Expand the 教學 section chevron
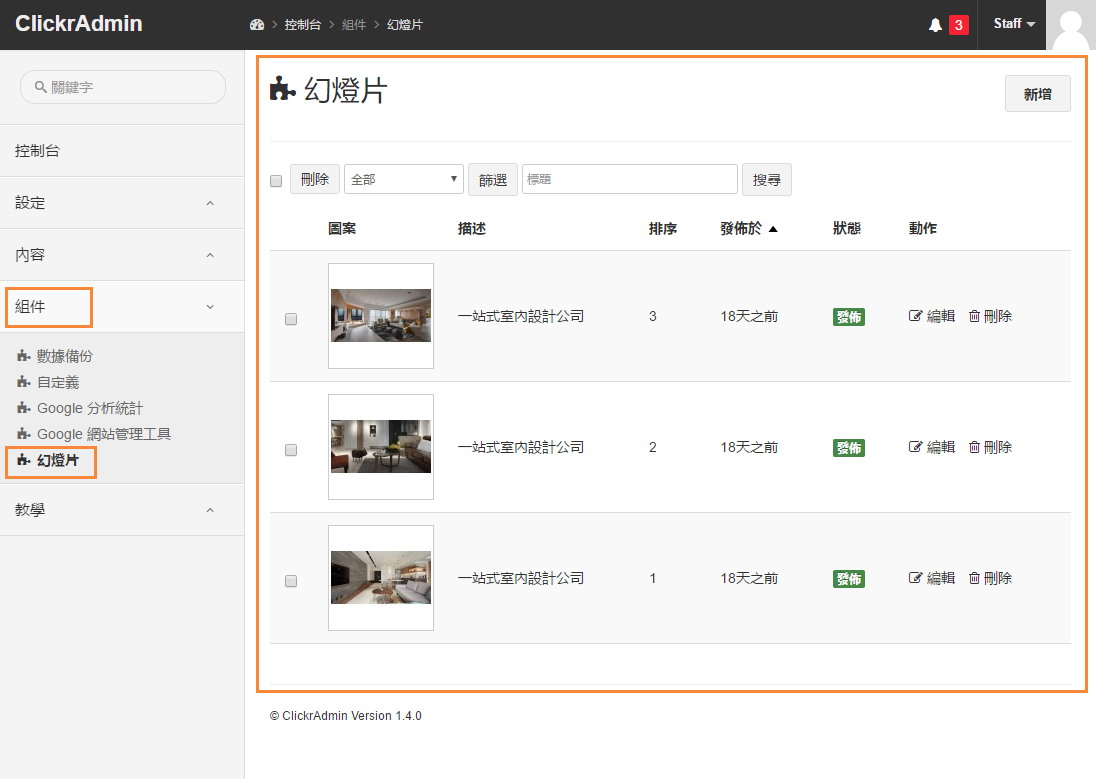Image resolution: width=1096 pixels, height=779 pixels. click(x=210, y=510)
